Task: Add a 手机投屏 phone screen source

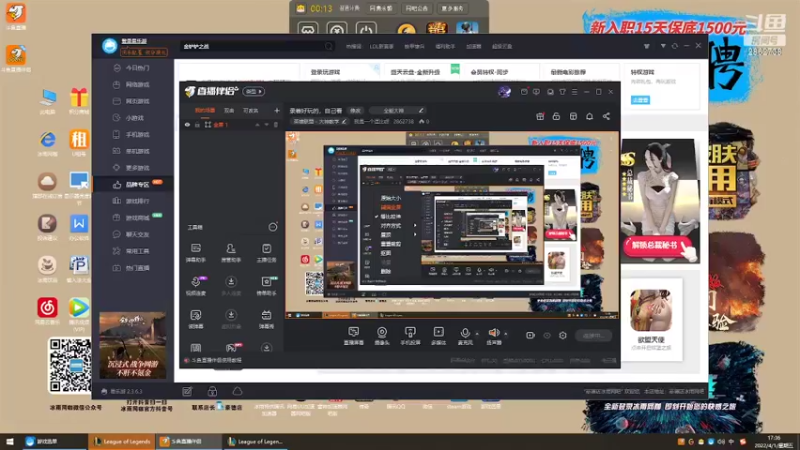Action: 410,336
